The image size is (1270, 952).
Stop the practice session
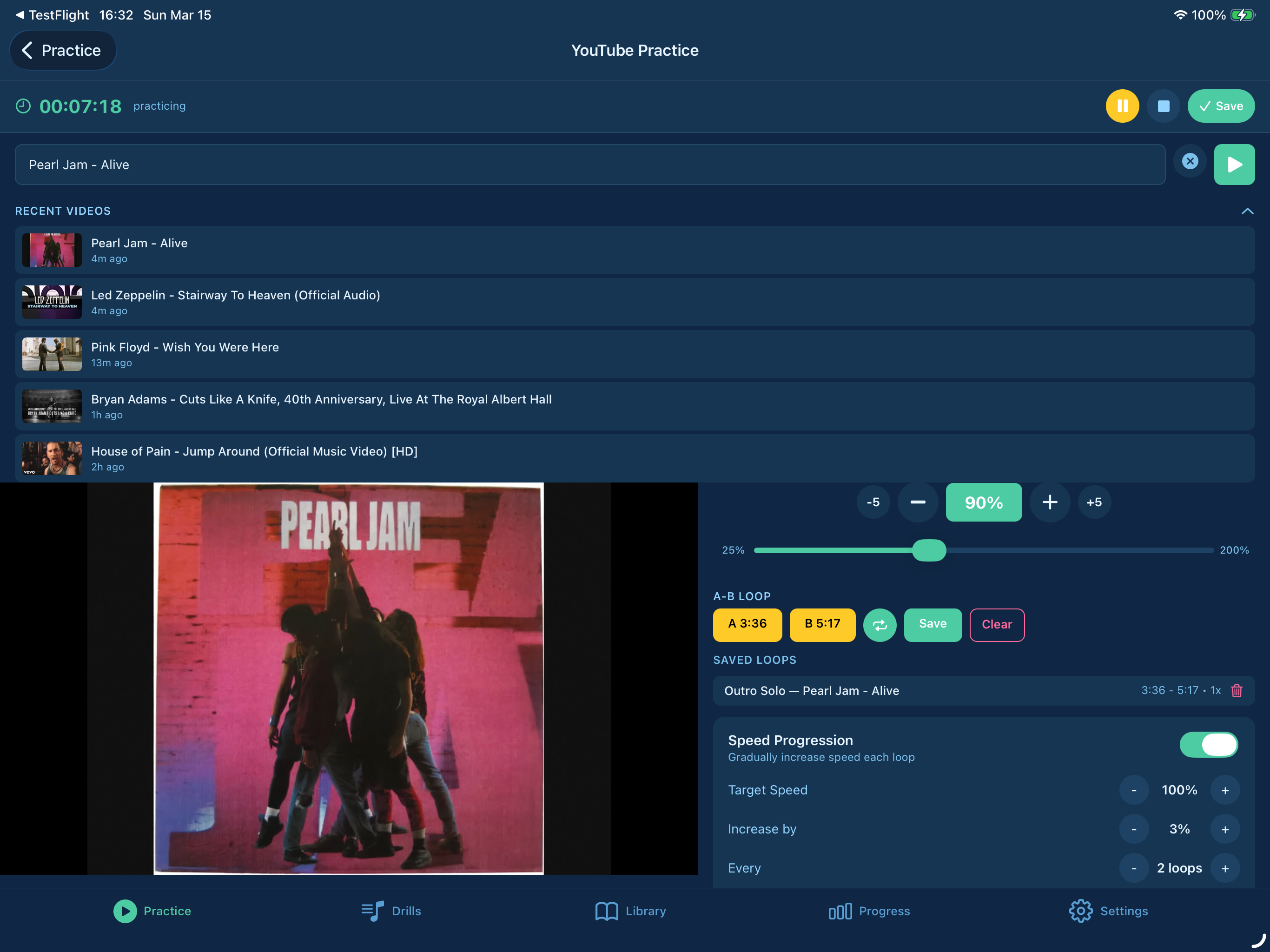(1163, 106)
